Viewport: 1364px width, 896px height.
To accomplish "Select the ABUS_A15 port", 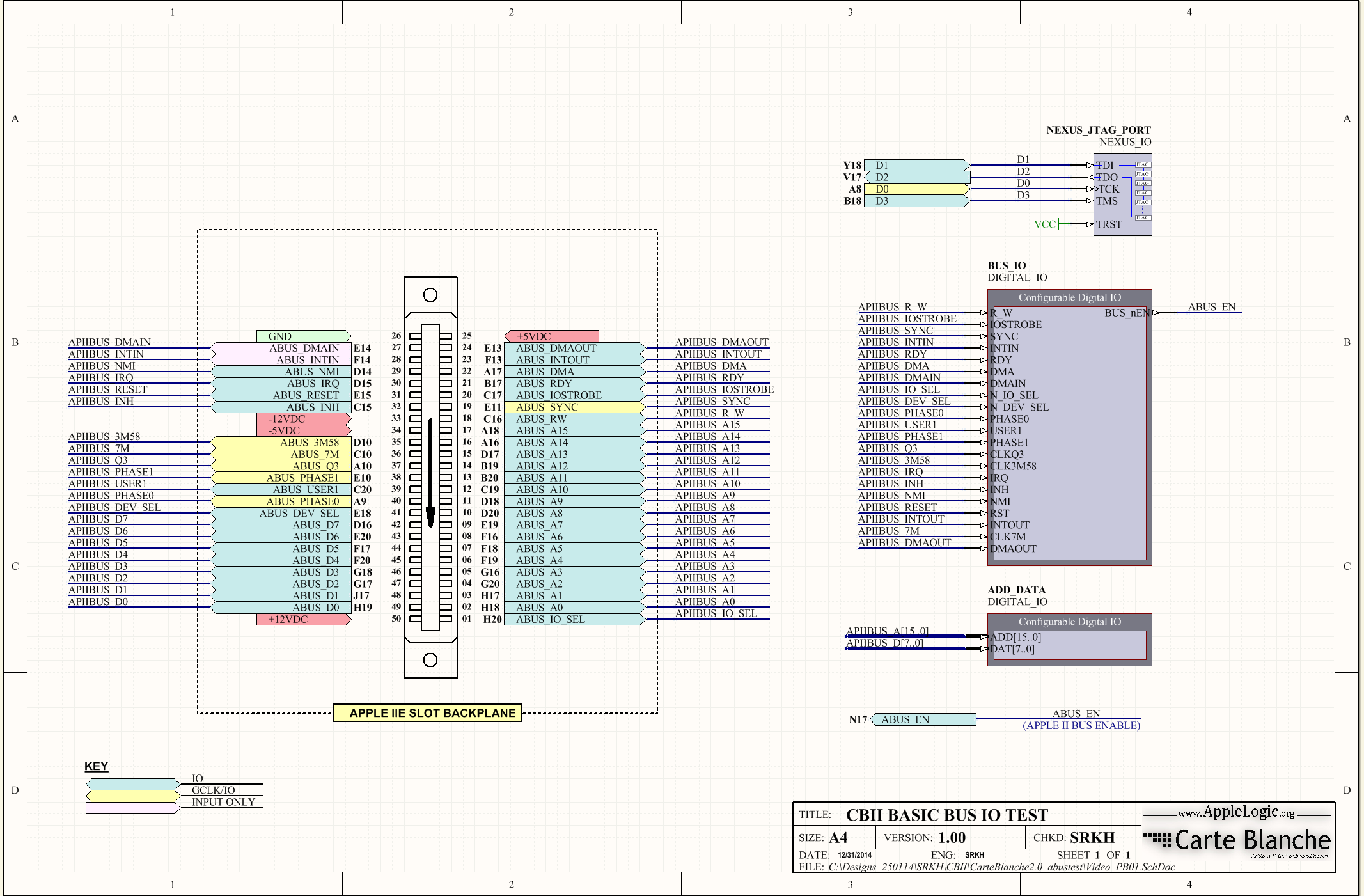I will pyautogui.click(x=574, y=430).
